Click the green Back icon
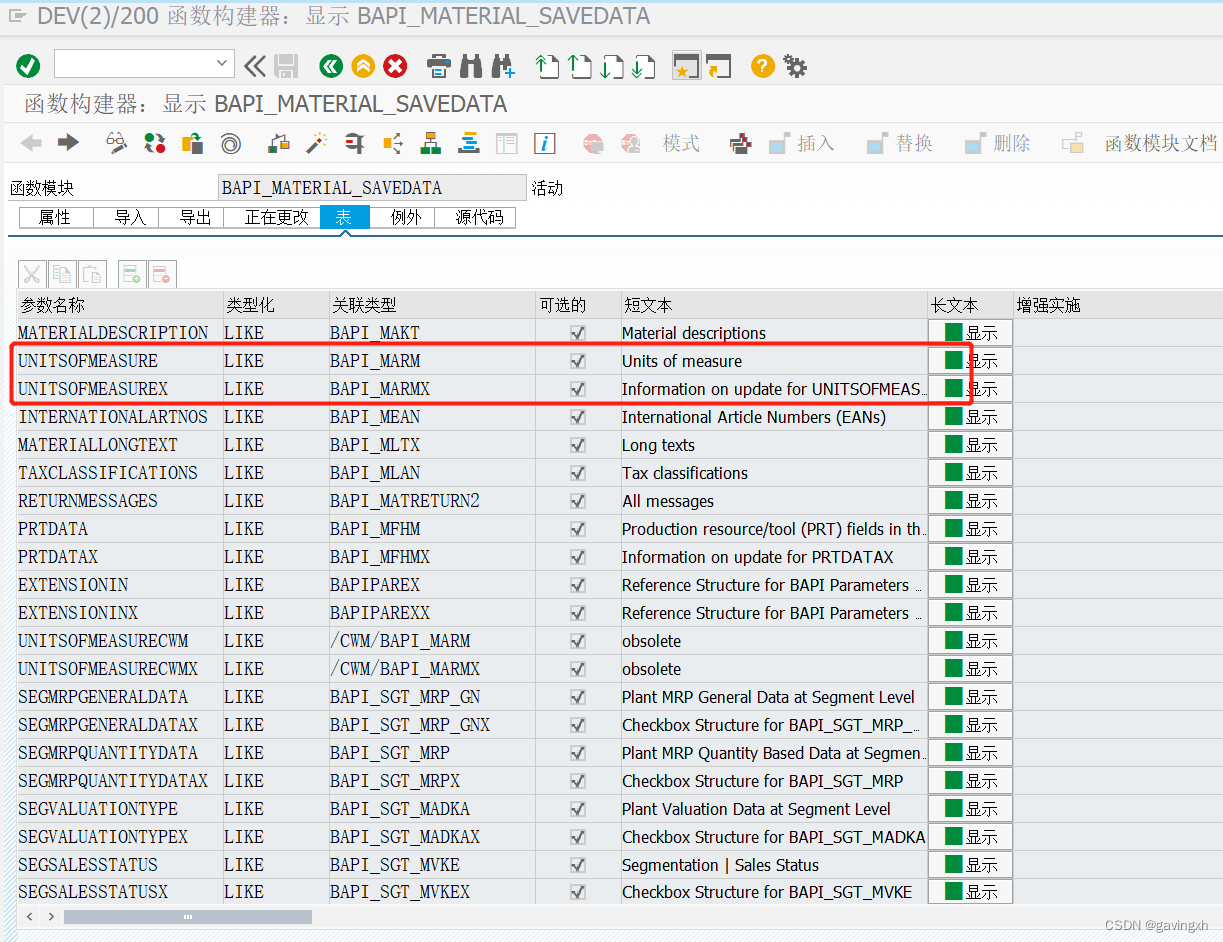The height and width of the screenshot is (942, 1223). (331, 67)
